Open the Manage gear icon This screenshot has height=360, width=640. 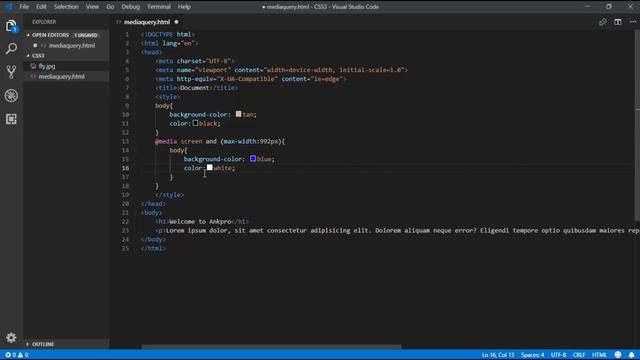[11, 338]
